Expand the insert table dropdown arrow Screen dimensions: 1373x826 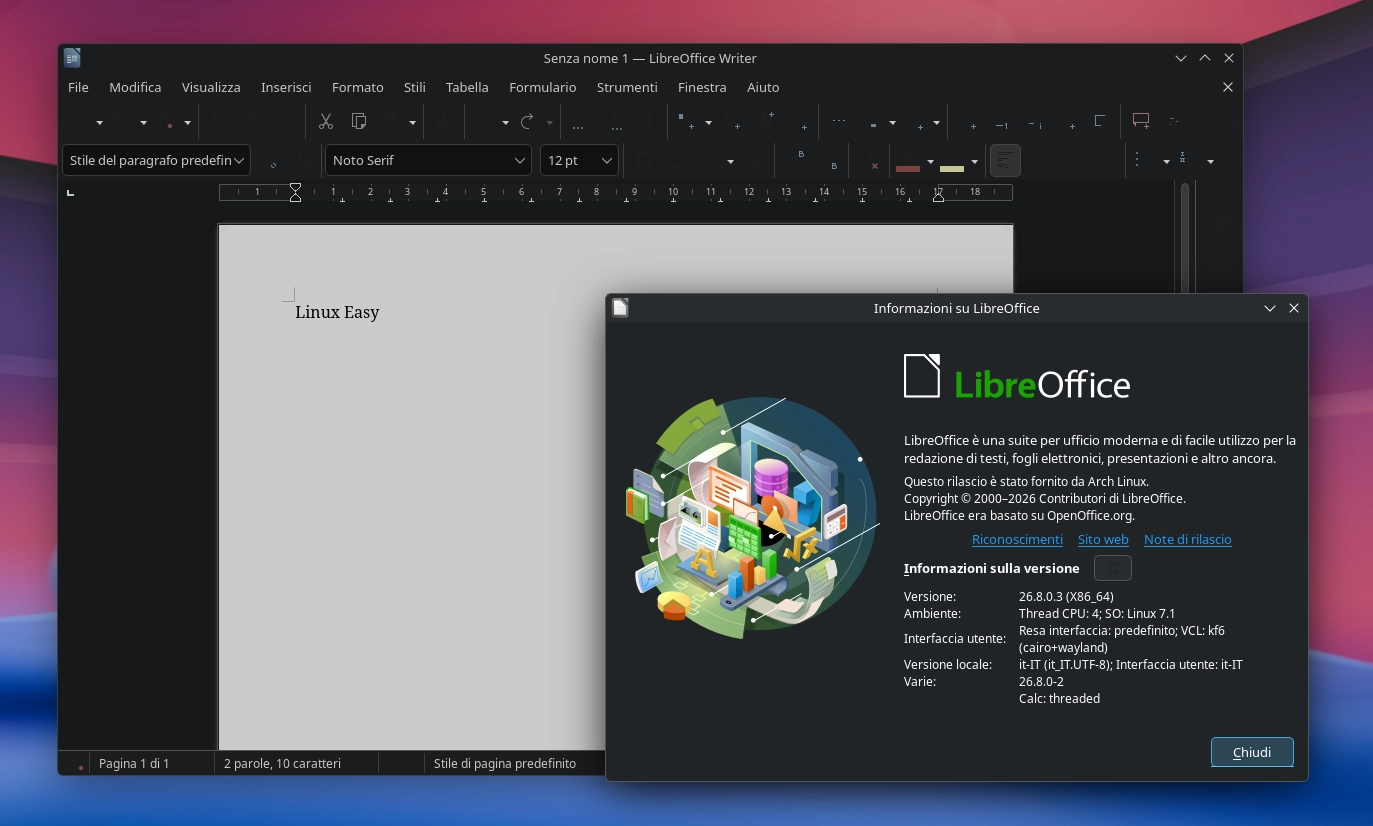pyautogui.click(x=708, y=122)
